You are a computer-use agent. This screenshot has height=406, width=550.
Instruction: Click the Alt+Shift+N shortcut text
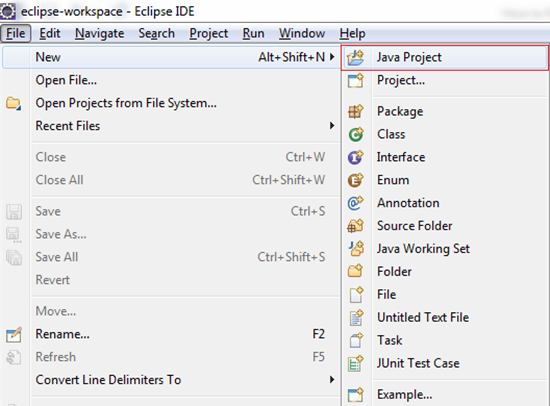click(x=291, y=57)
